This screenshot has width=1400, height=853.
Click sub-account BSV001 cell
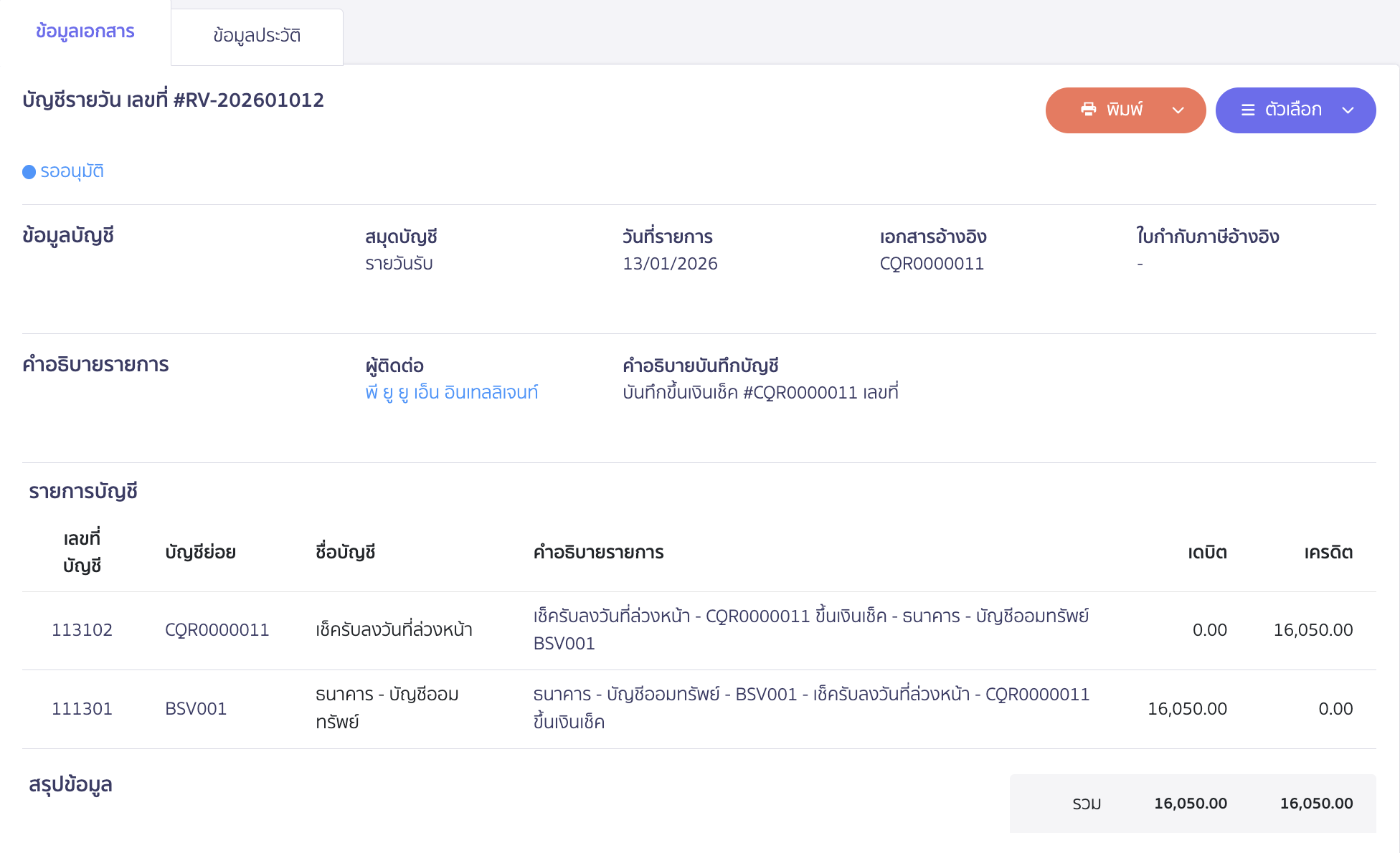(195, 709)
